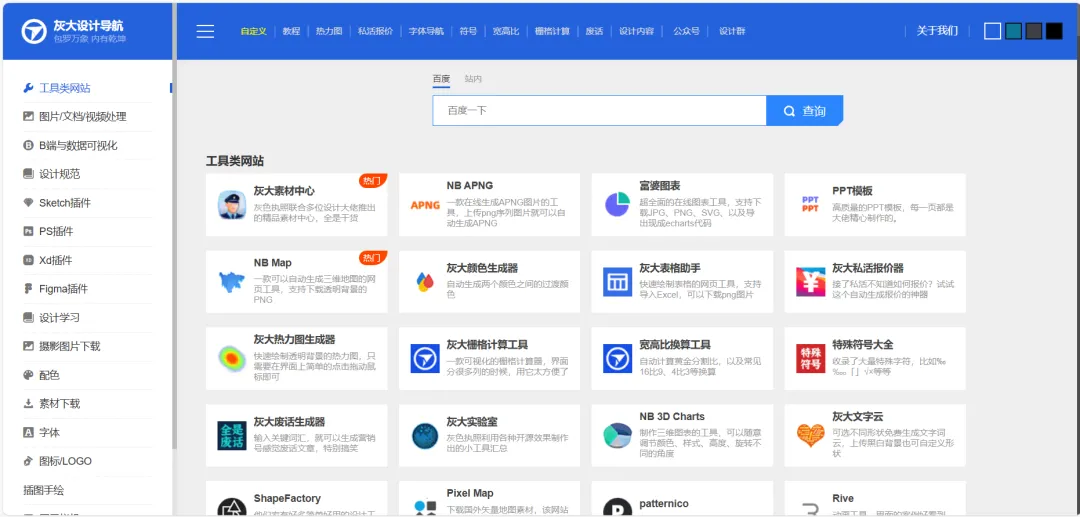The height and width of the screenshot is (517, 1080).
Task: Click the download icon beside 素材下载
Action: pos(28,403)
